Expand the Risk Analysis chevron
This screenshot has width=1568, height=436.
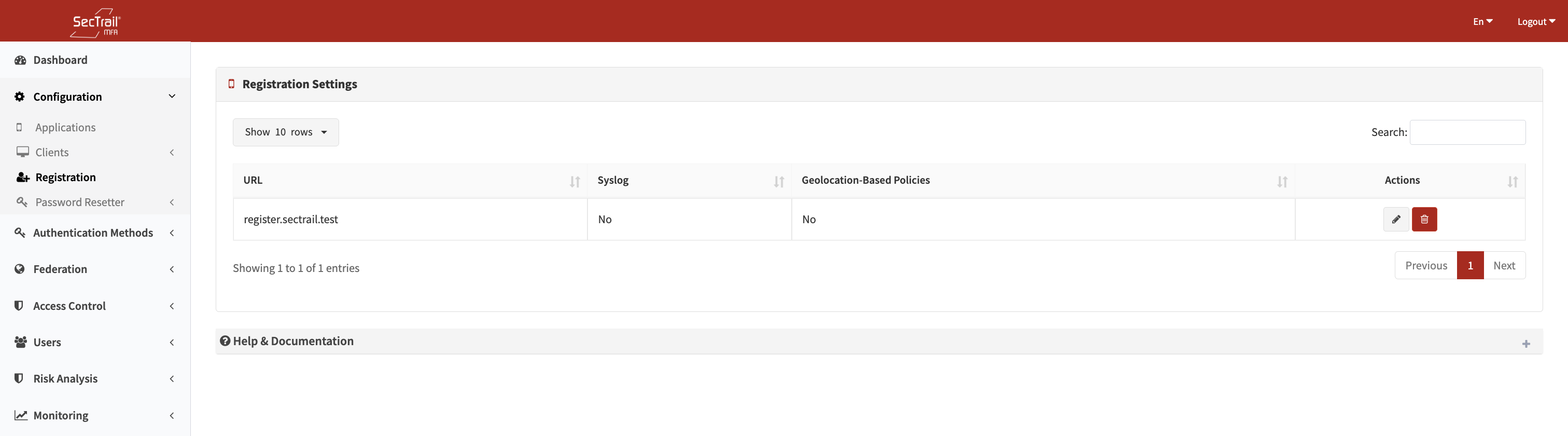pos(172,379)
